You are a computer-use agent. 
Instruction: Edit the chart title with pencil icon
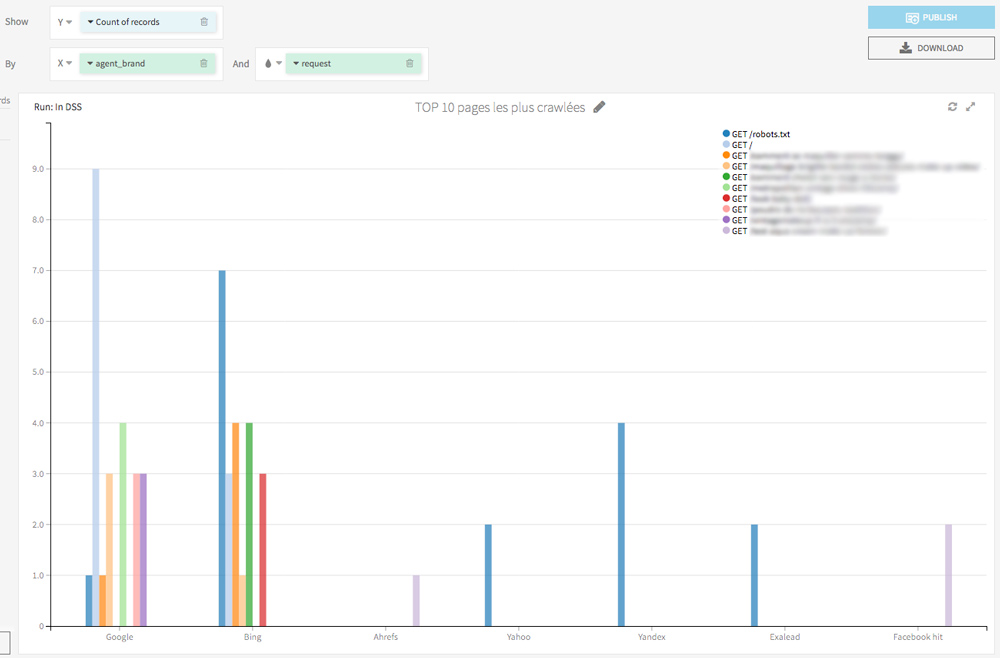[599, 107]
